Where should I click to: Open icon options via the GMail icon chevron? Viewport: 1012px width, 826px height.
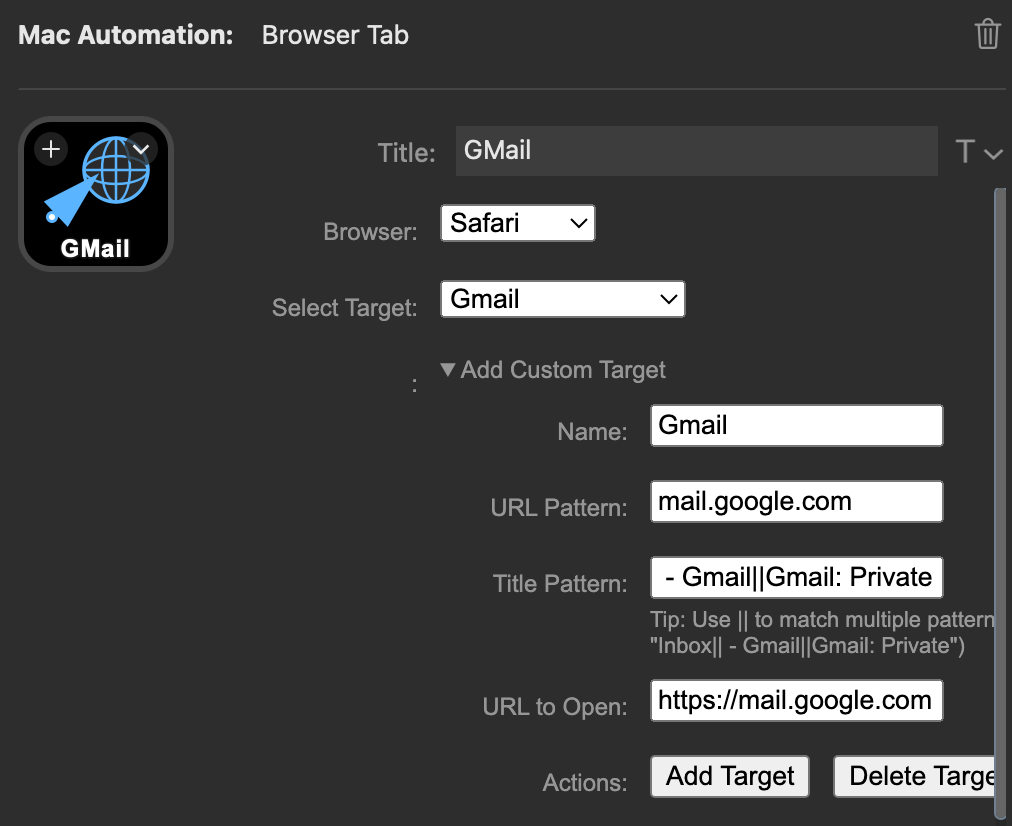[x=140, y=148]
